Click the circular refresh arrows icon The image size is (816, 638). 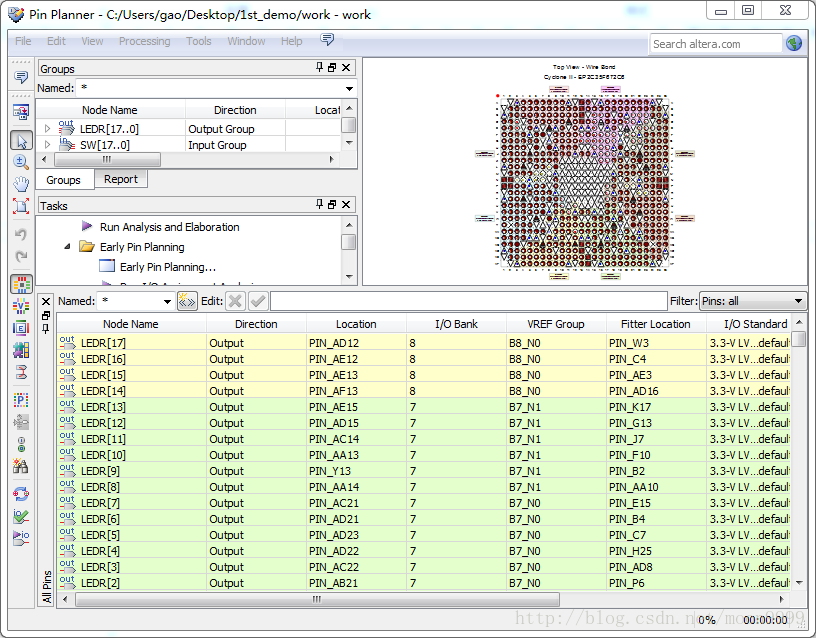21,494
